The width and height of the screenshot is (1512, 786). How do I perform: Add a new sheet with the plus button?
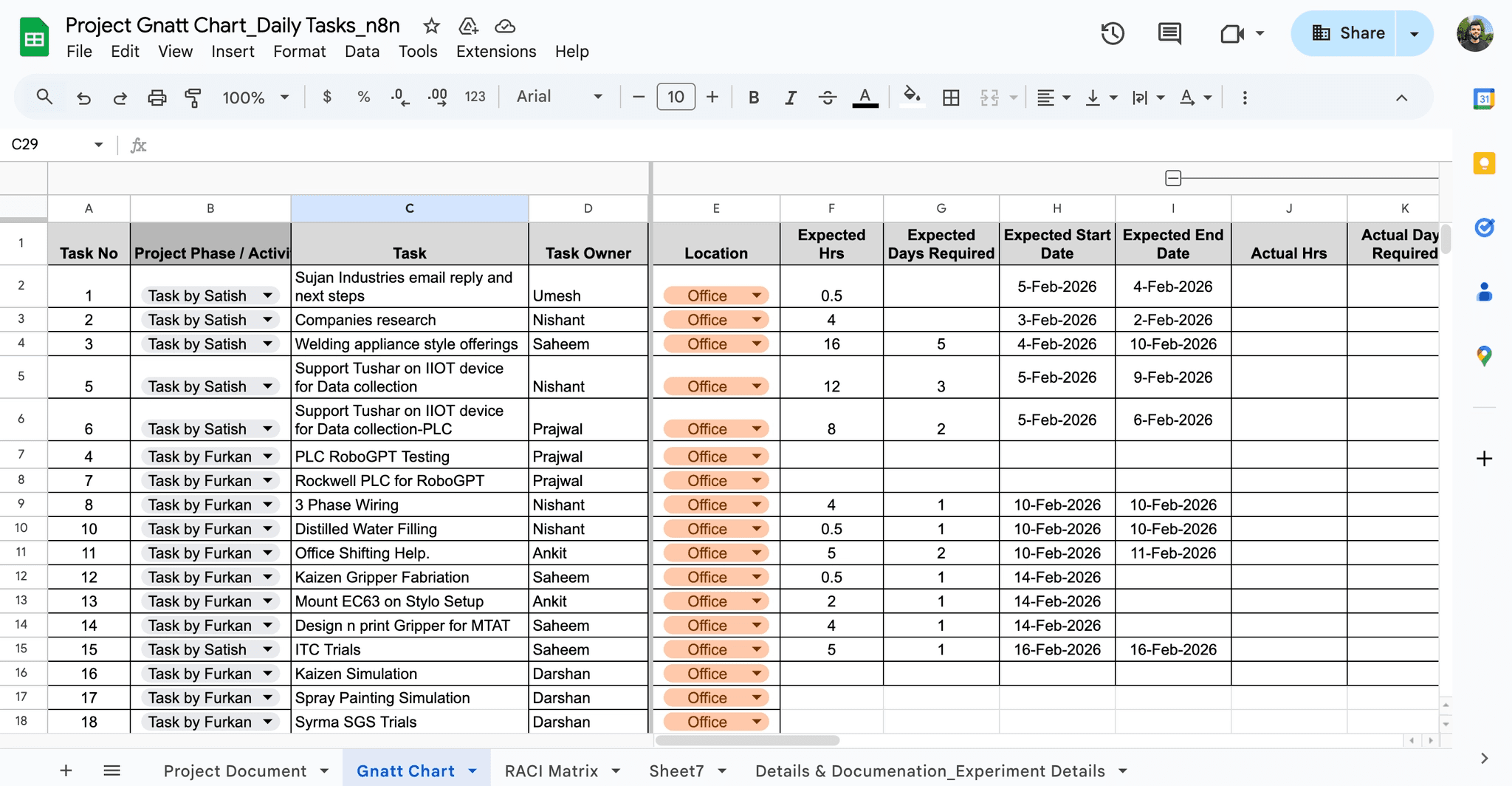[x=66, y=770]
